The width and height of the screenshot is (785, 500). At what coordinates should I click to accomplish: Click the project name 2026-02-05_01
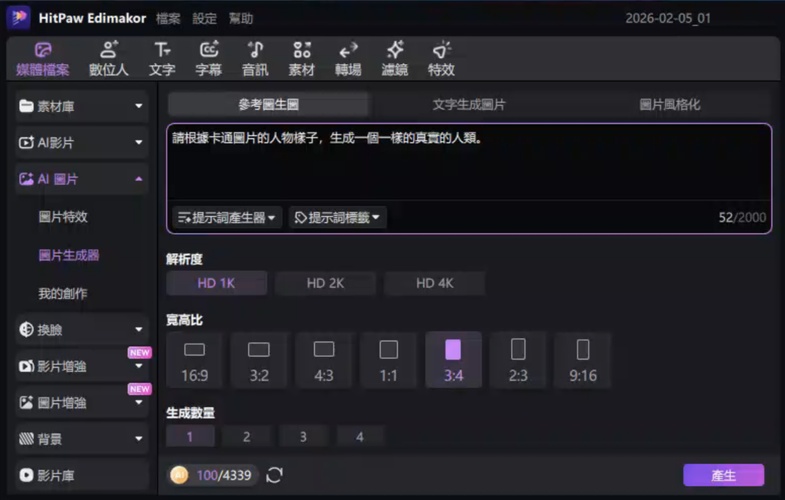pyautogui.click(x=668, y=19)
